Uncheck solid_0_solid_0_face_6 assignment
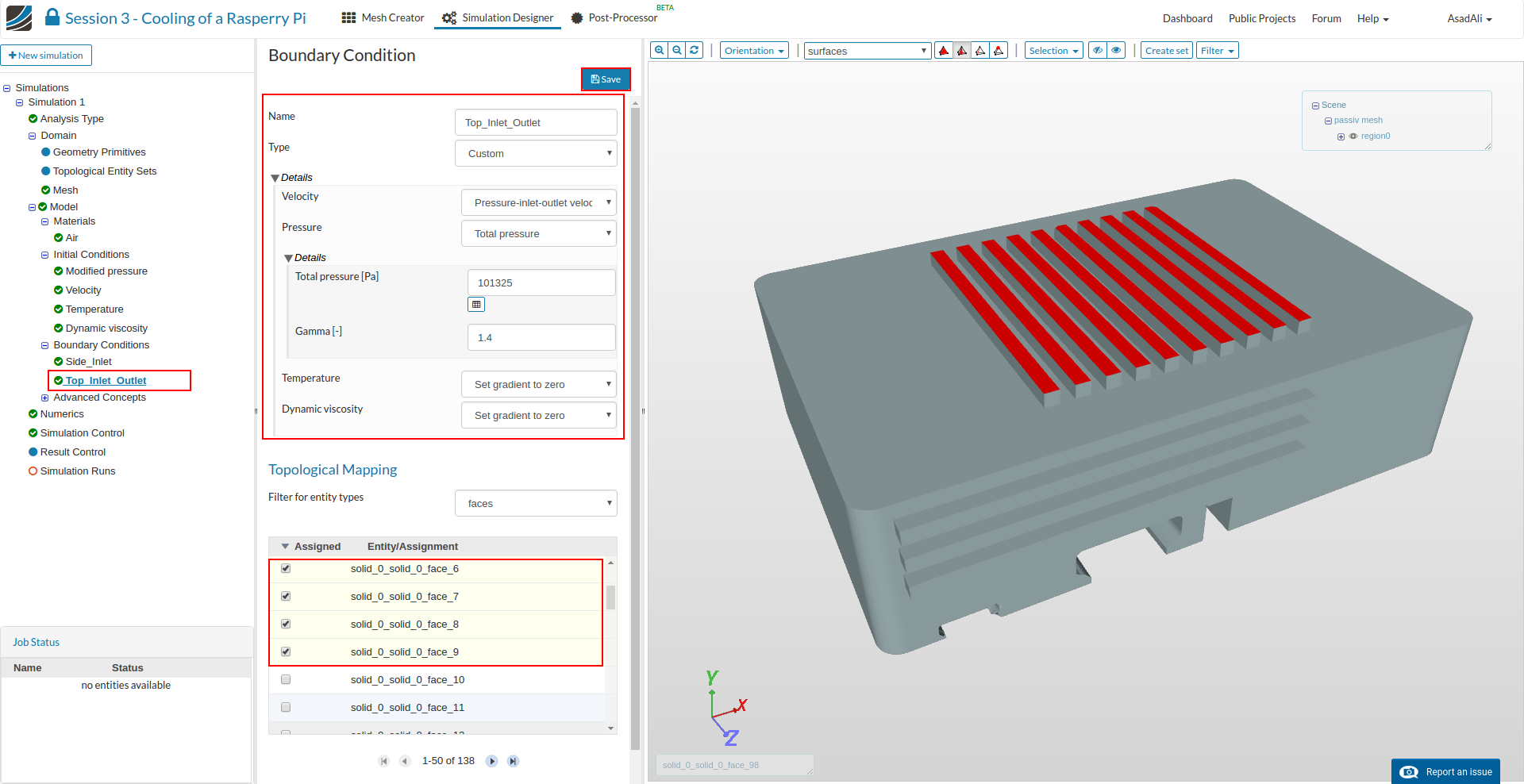Image resolution: width=1524 pixels, height=784 pixels. point(286,569)
